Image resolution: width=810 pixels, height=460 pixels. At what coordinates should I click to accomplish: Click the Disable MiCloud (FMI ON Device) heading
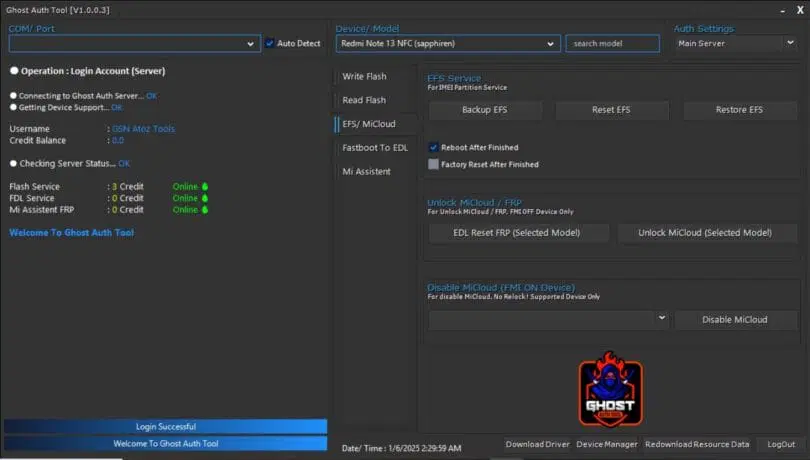(x=501, y=287)
